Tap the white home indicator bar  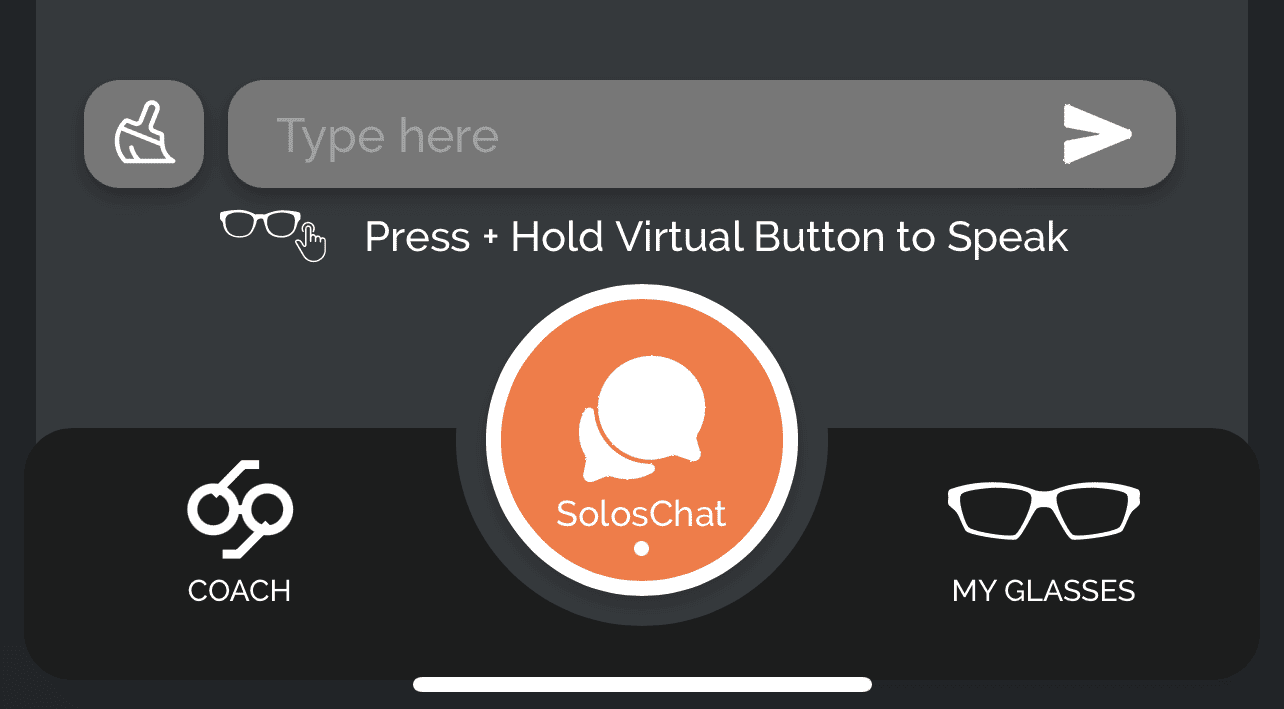(x=642, y=685)
